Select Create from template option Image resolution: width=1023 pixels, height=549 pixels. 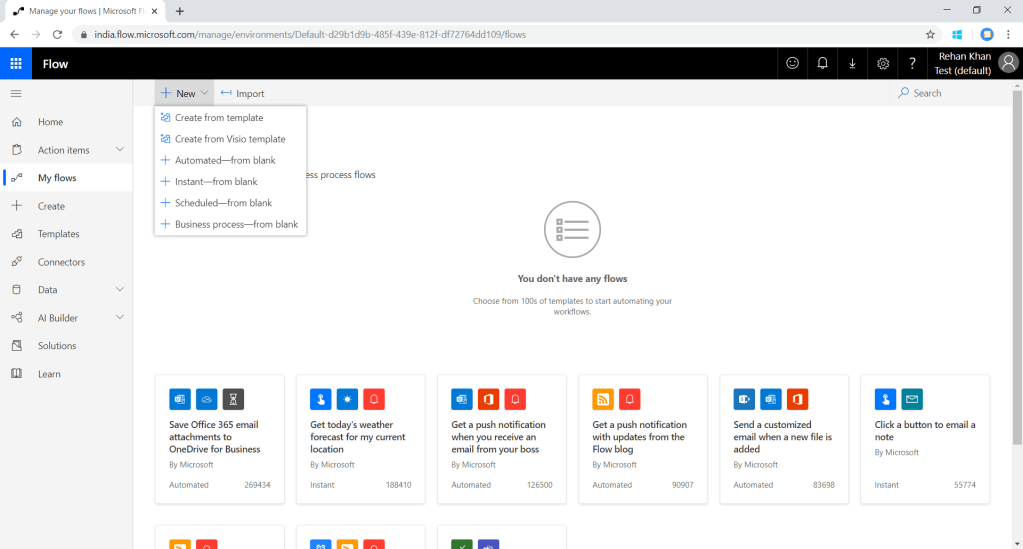[218, 118]
